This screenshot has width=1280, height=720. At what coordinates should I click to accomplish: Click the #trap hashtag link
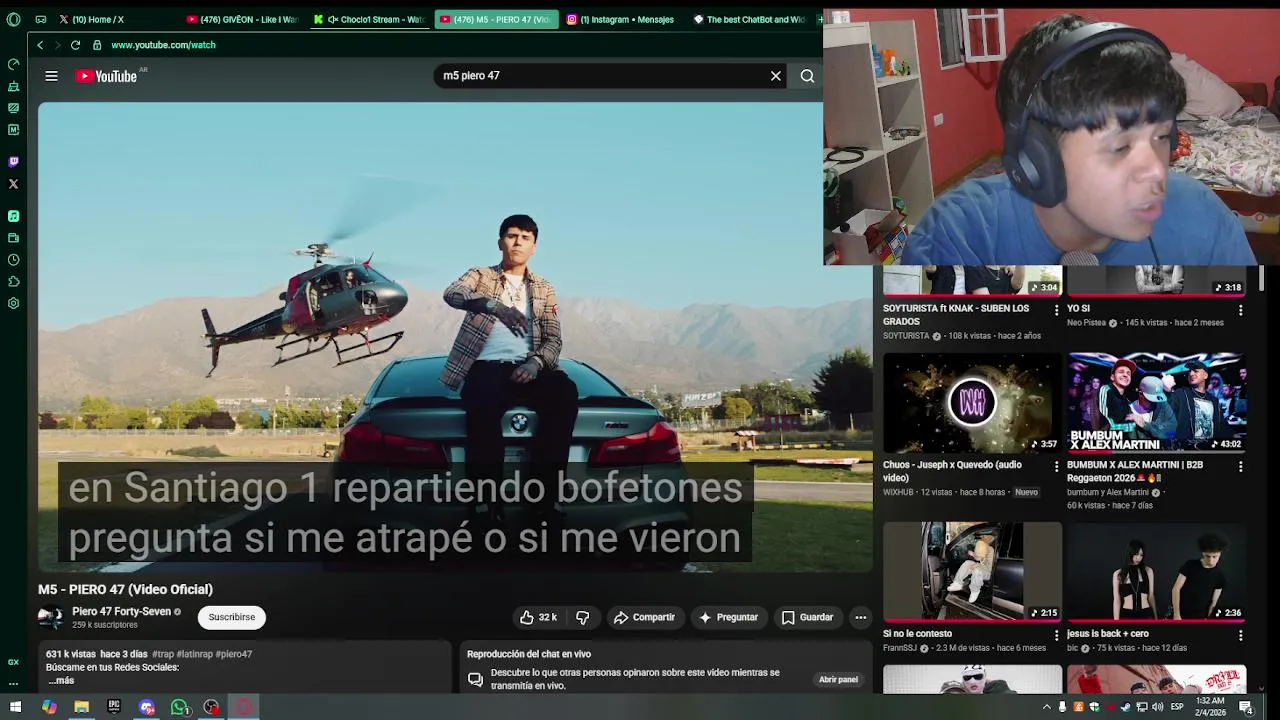[162, 654]
